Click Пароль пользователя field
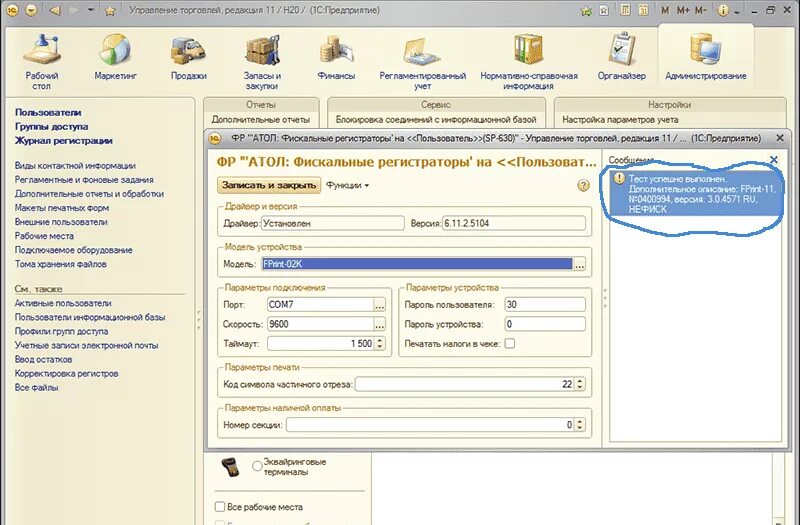This screenshot has height=525, width=800. pos(545,305)
